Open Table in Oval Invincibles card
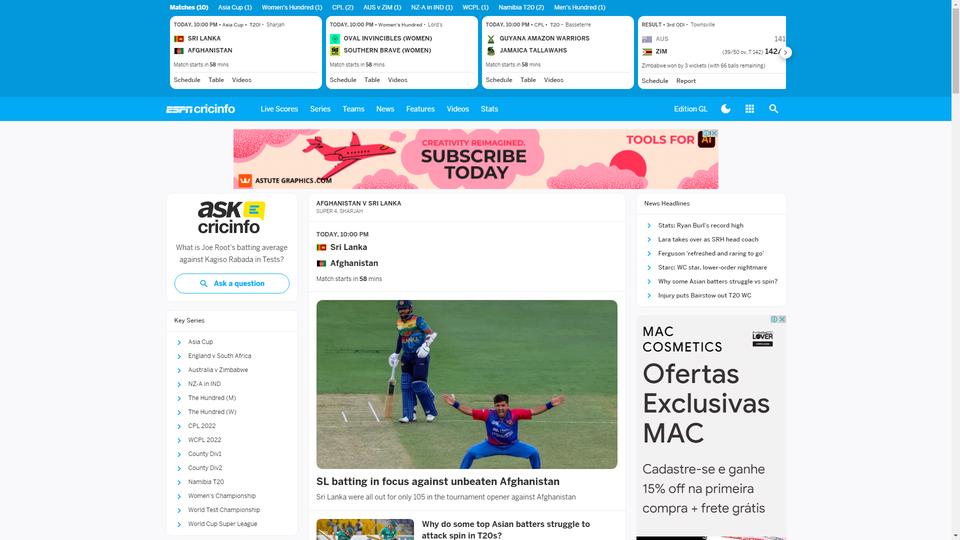 point(372,80)
